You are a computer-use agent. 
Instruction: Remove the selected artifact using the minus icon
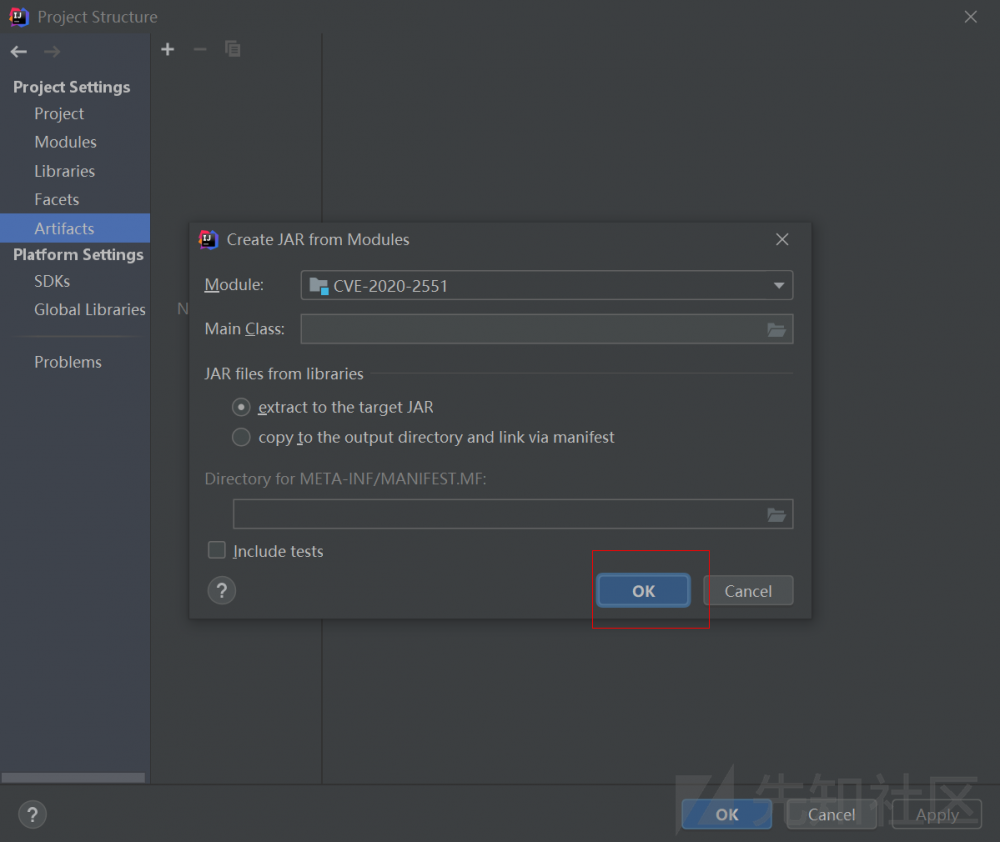199,49
